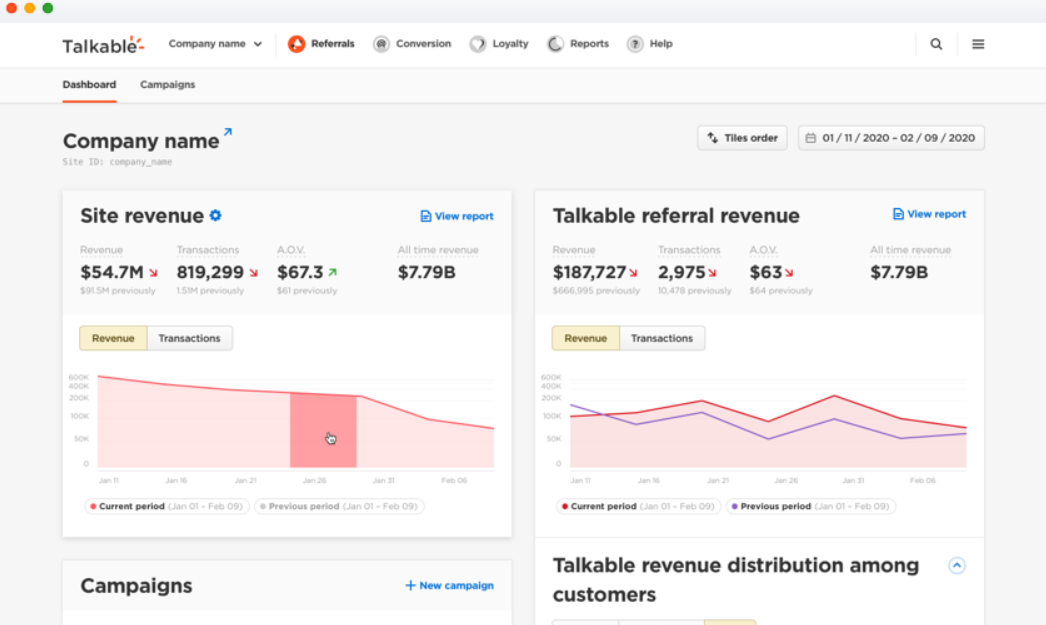Open the Company name dropdown in navbar
This screenshot has height=625, width=1046.
(x=215, y=44)
